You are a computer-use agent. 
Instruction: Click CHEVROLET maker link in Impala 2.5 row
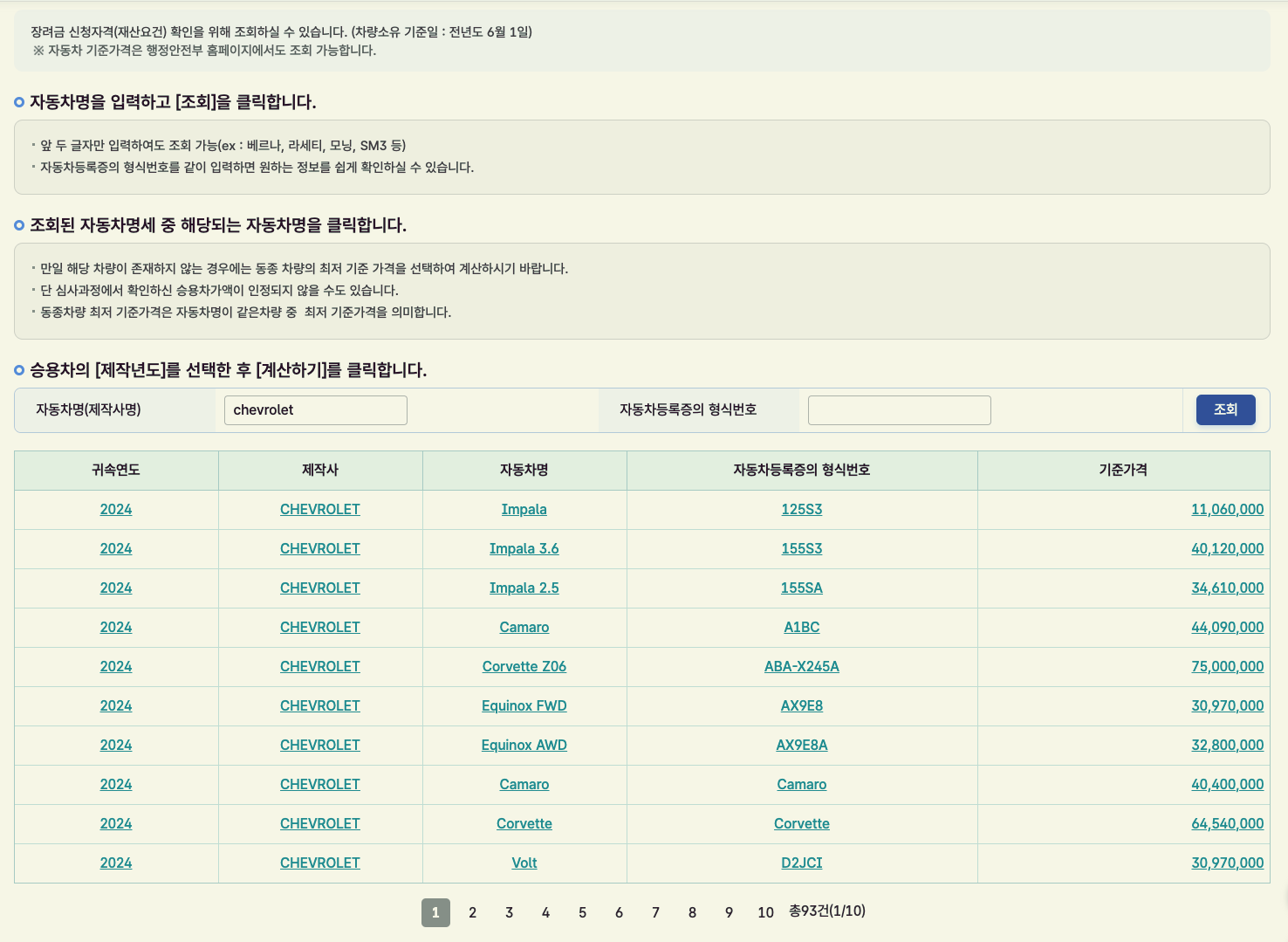[x=319, y=588]
